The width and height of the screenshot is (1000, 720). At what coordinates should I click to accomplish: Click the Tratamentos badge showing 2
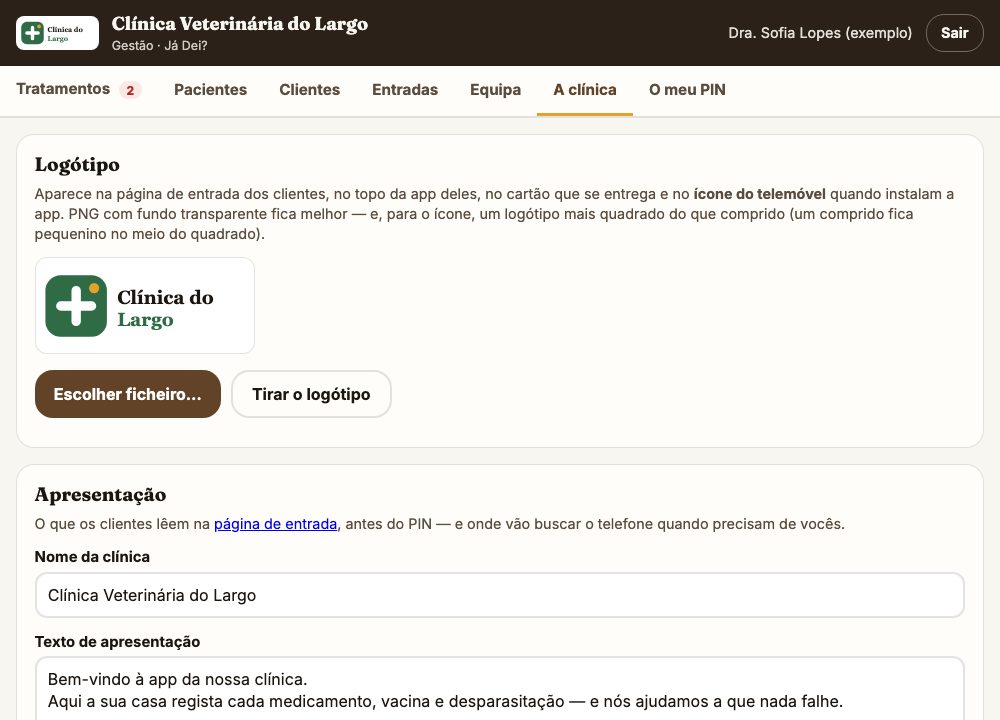(130, 90)
